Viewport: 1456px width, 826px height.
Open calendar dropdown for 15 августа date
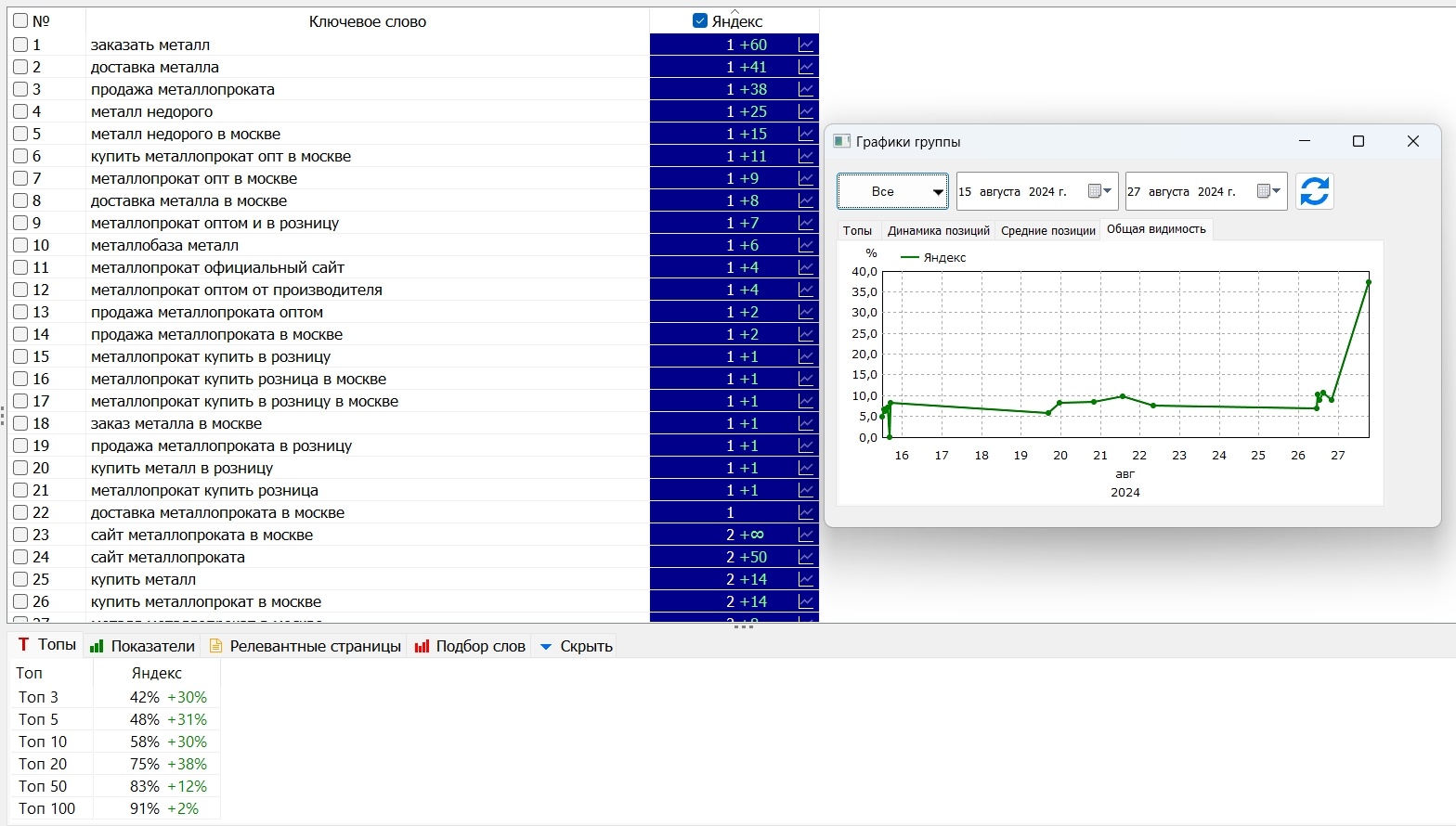pos(1100,191)
